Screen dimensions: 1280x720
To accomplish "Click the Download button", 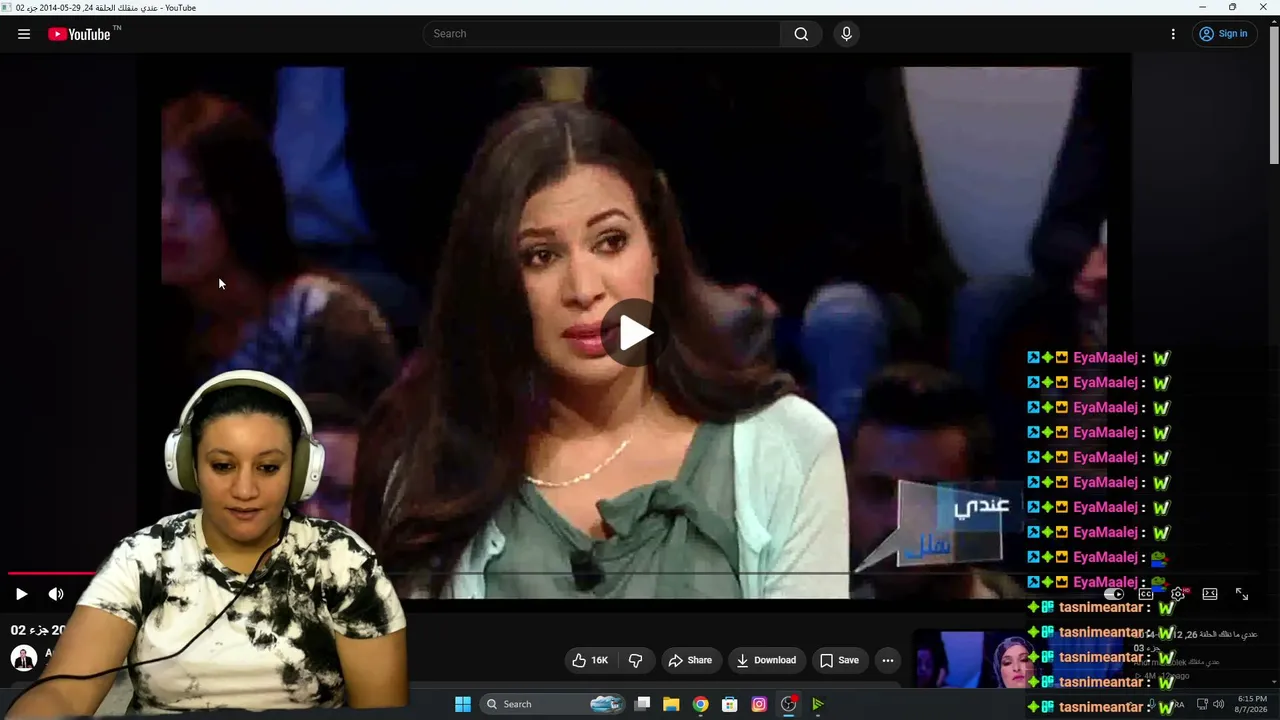I will pos(766,660).
